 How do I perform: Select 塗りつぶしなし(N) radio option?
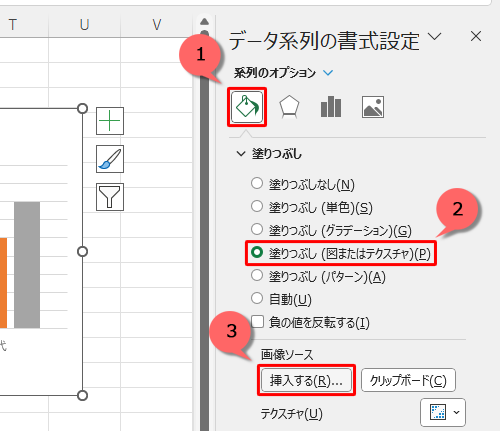tap(257, 183)
